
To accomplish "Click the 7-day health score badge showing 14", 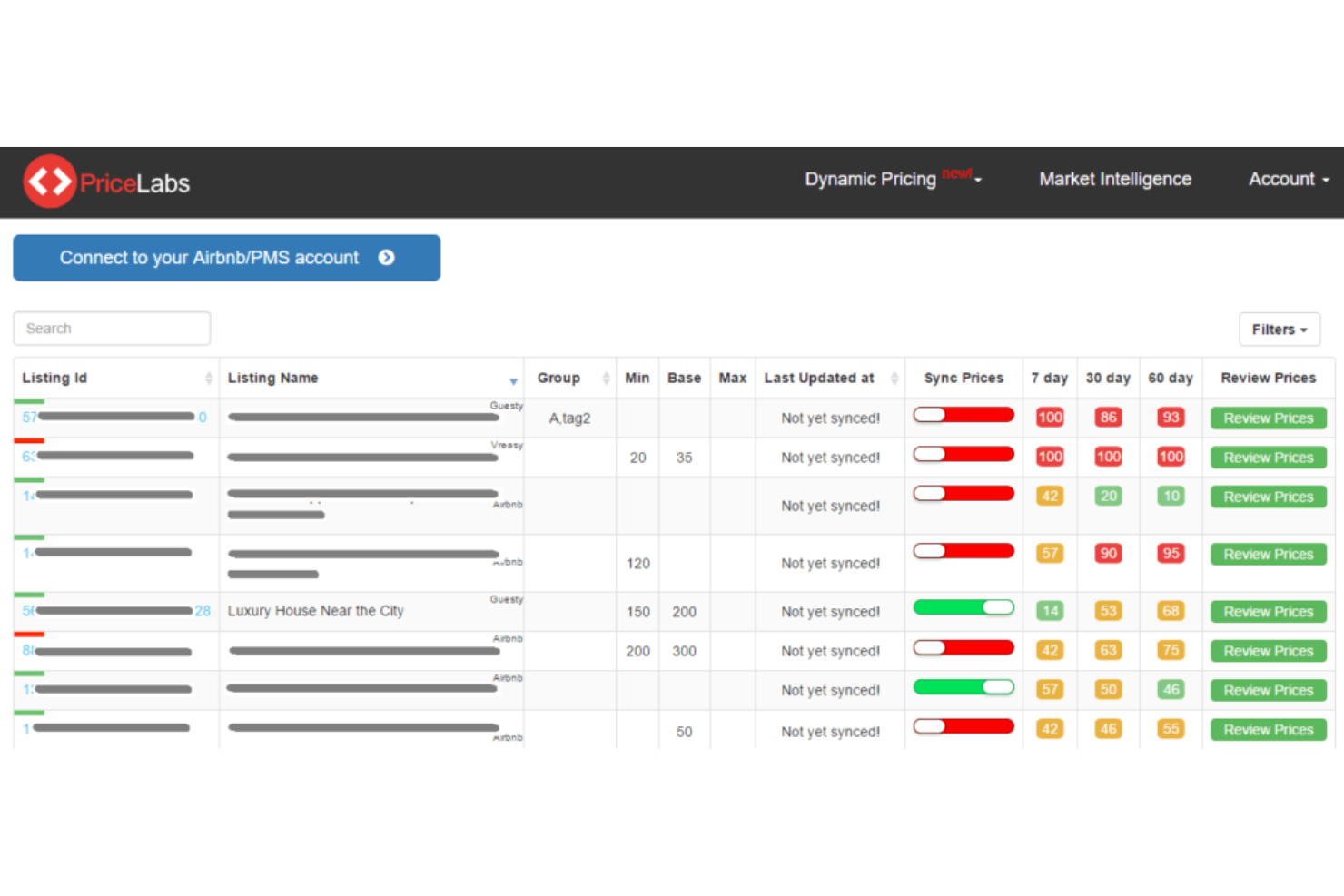I will coord(1049,610).
